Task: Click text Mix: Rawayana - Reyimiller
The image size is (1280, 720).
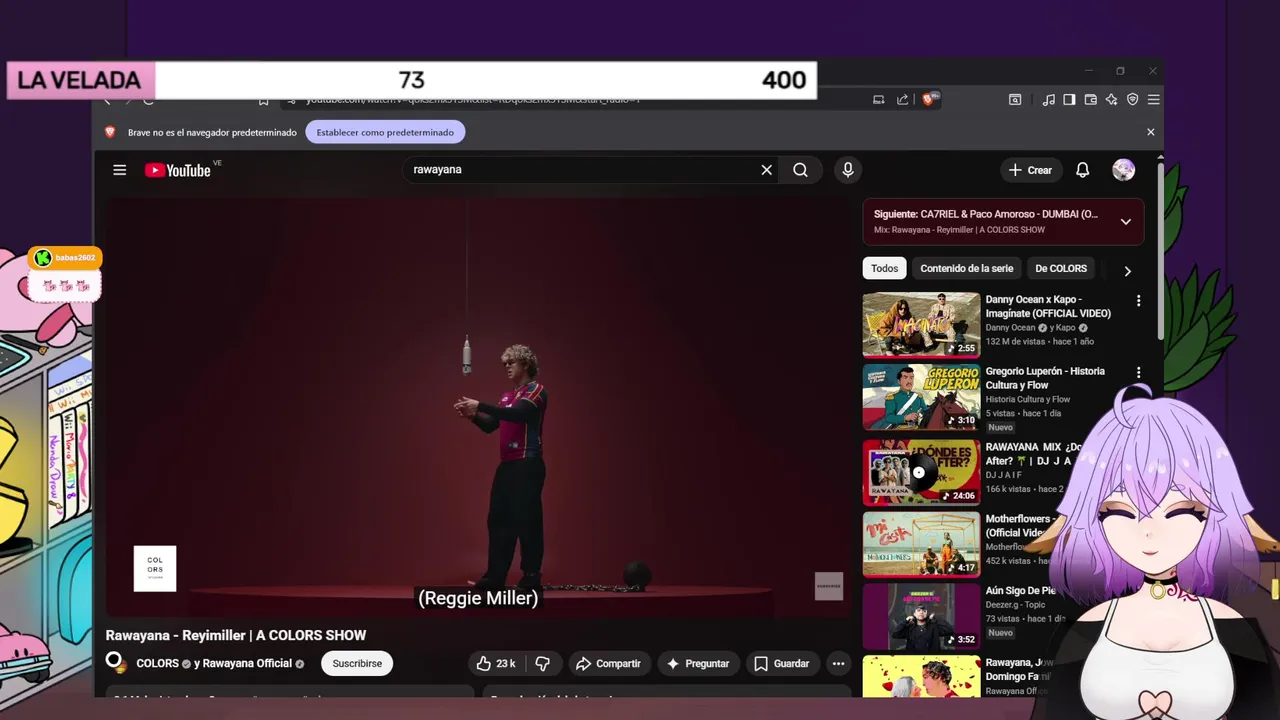Action: [x=959, y=230]
